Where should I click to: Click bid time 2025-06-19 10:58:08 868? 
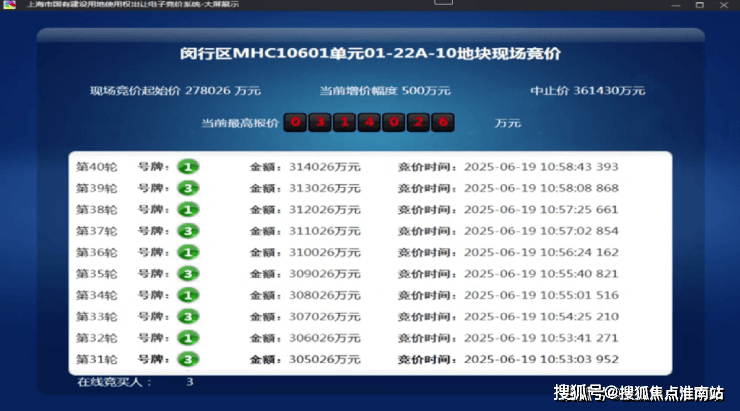coord(541,188)
